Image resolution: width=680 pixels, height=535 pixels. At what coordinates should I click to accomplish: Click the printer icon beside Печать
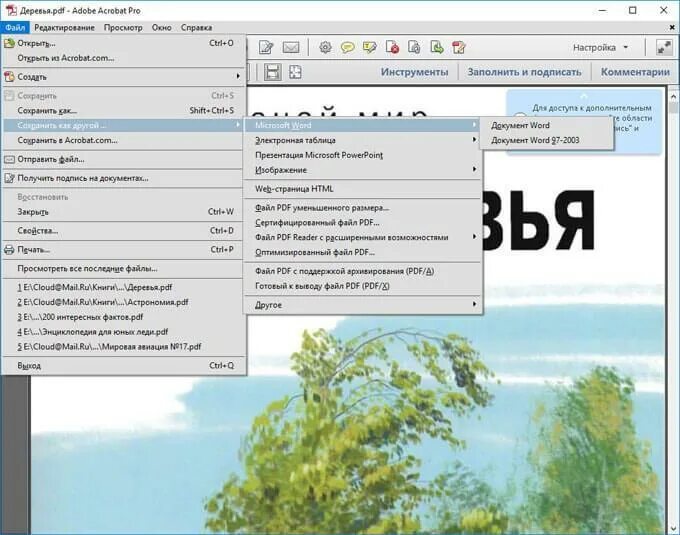(x=9, y=250)
